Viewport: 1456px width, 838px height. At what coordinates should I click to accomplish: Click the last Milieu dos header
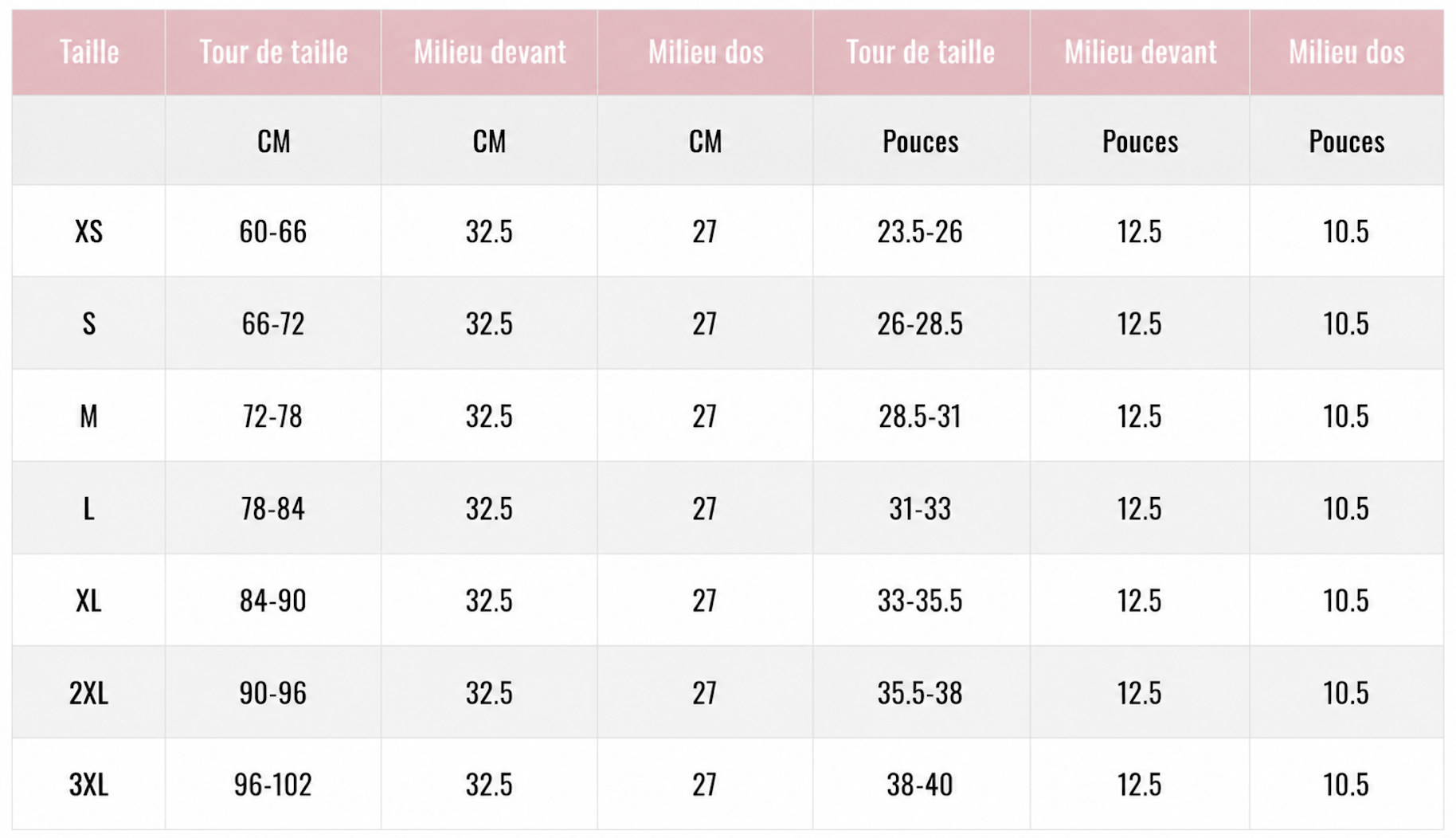coord(1347,53)
